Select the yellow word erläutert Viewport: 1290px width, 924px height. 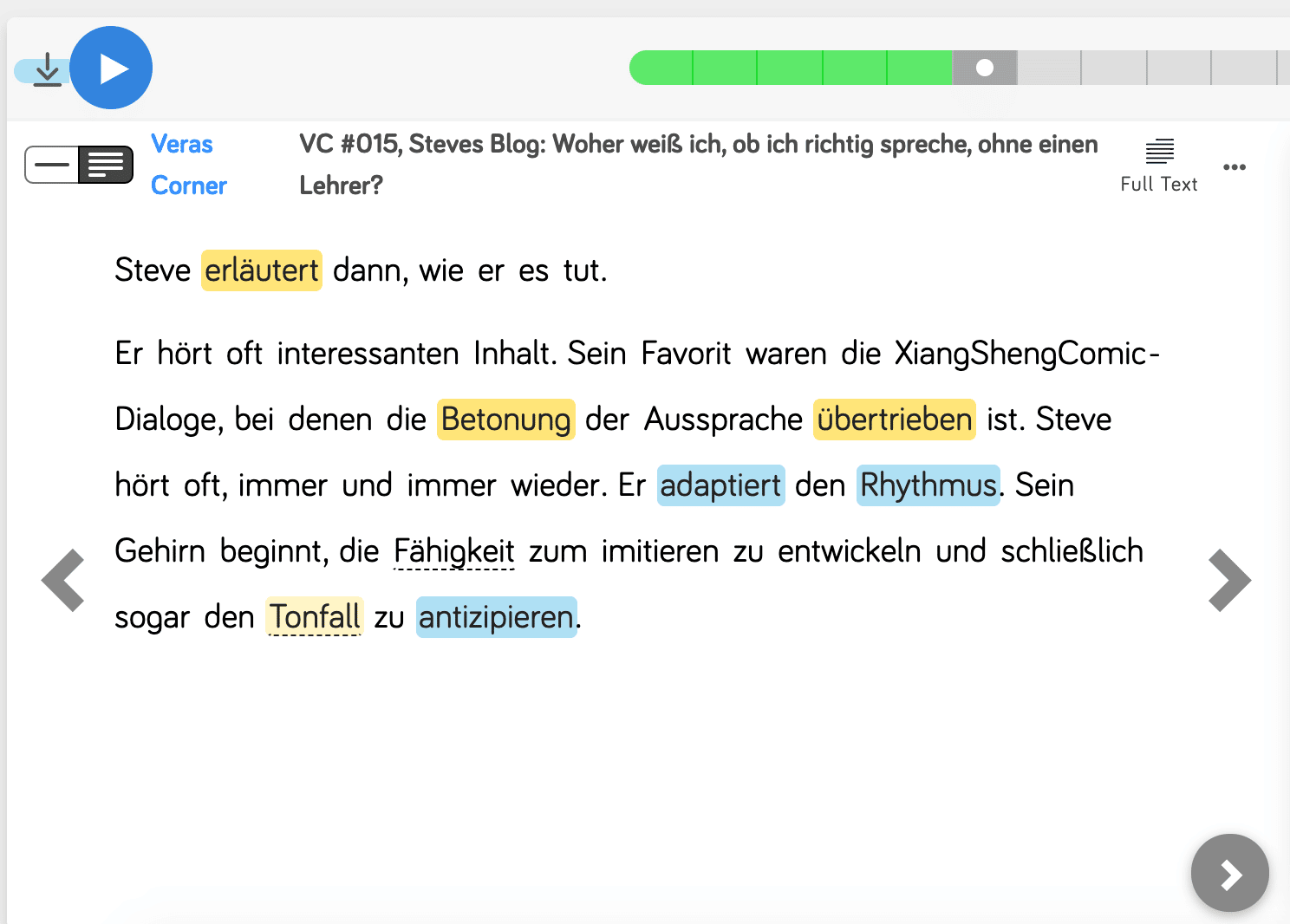coord(261,270)
